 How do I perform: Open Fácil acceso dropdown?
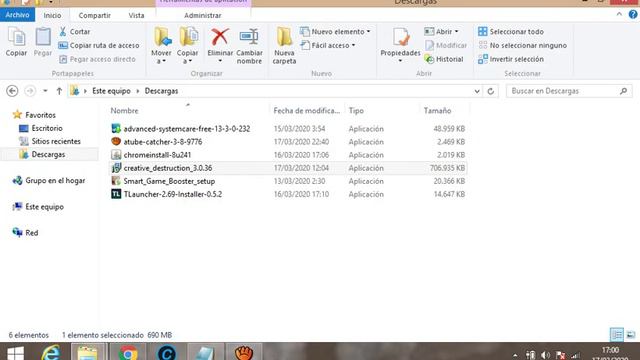click(328, 45)
